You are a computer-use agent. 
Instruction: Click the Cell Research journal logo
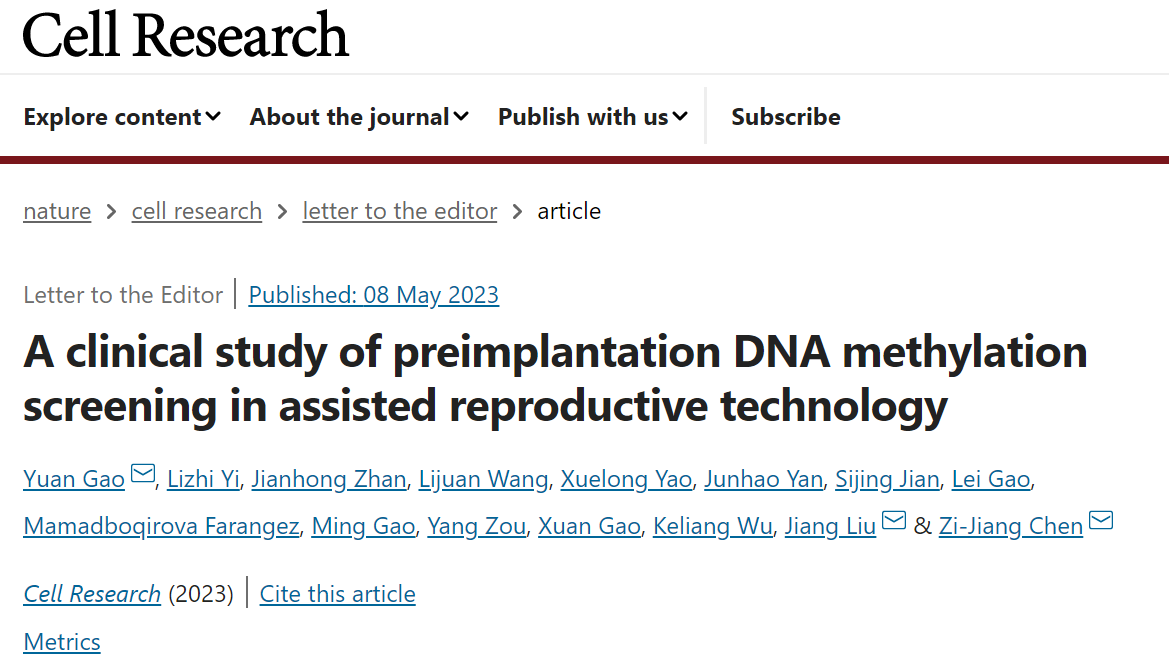(186, 35)
